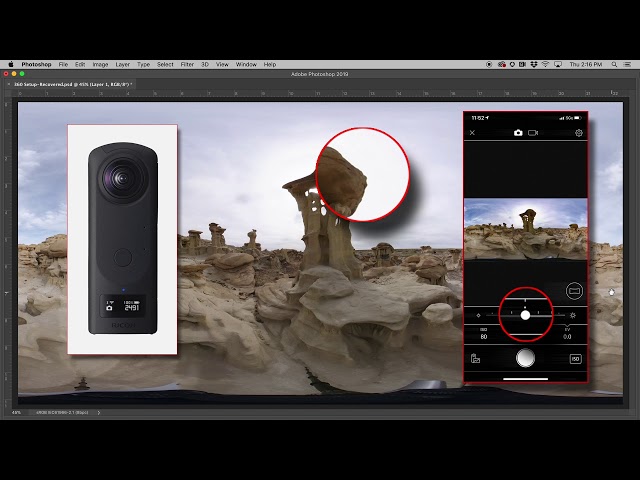This screenshot has width=640, height=480.
Task: Open the Dropbox menu bar icon
Action: pos(534,64)
